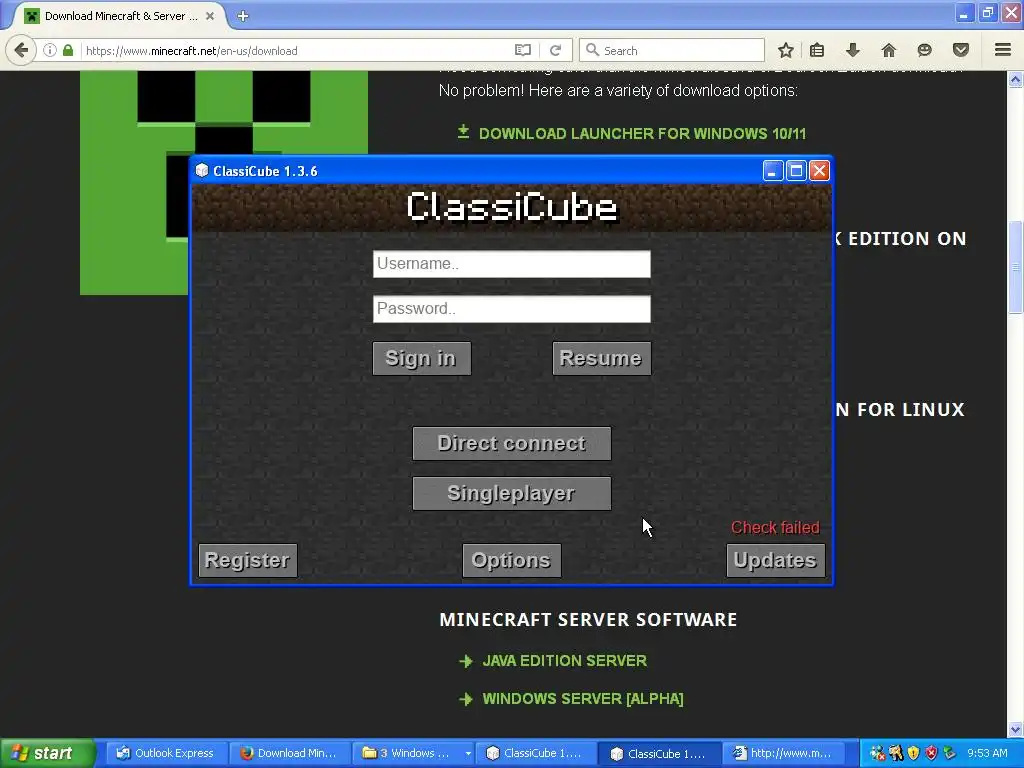Click the vertical page scrollbar thumb
1024x768 pixels.
point(1016,268)
